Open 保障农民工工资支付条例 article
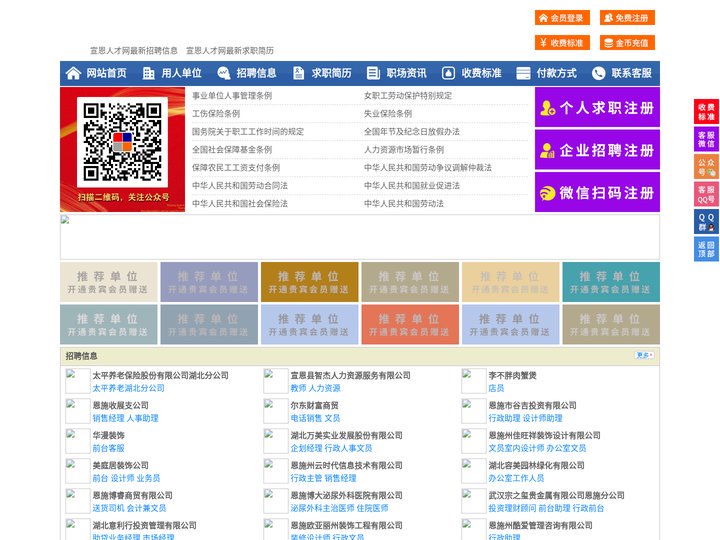This screenshot has height=540, width=720. point(236,167)
